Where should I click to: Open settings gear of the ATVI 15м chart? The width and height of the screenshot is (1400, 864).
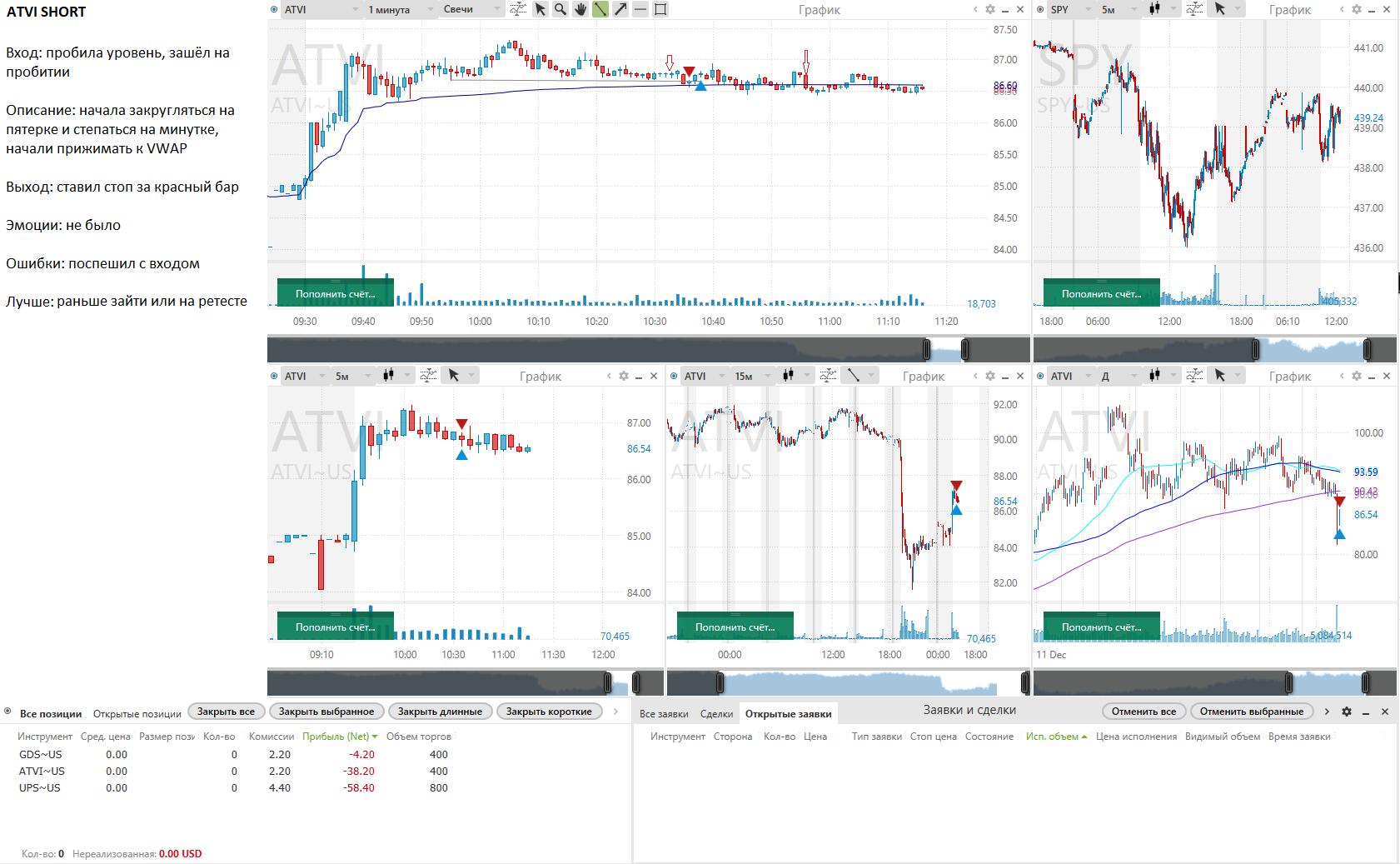[x=990, y=376]
